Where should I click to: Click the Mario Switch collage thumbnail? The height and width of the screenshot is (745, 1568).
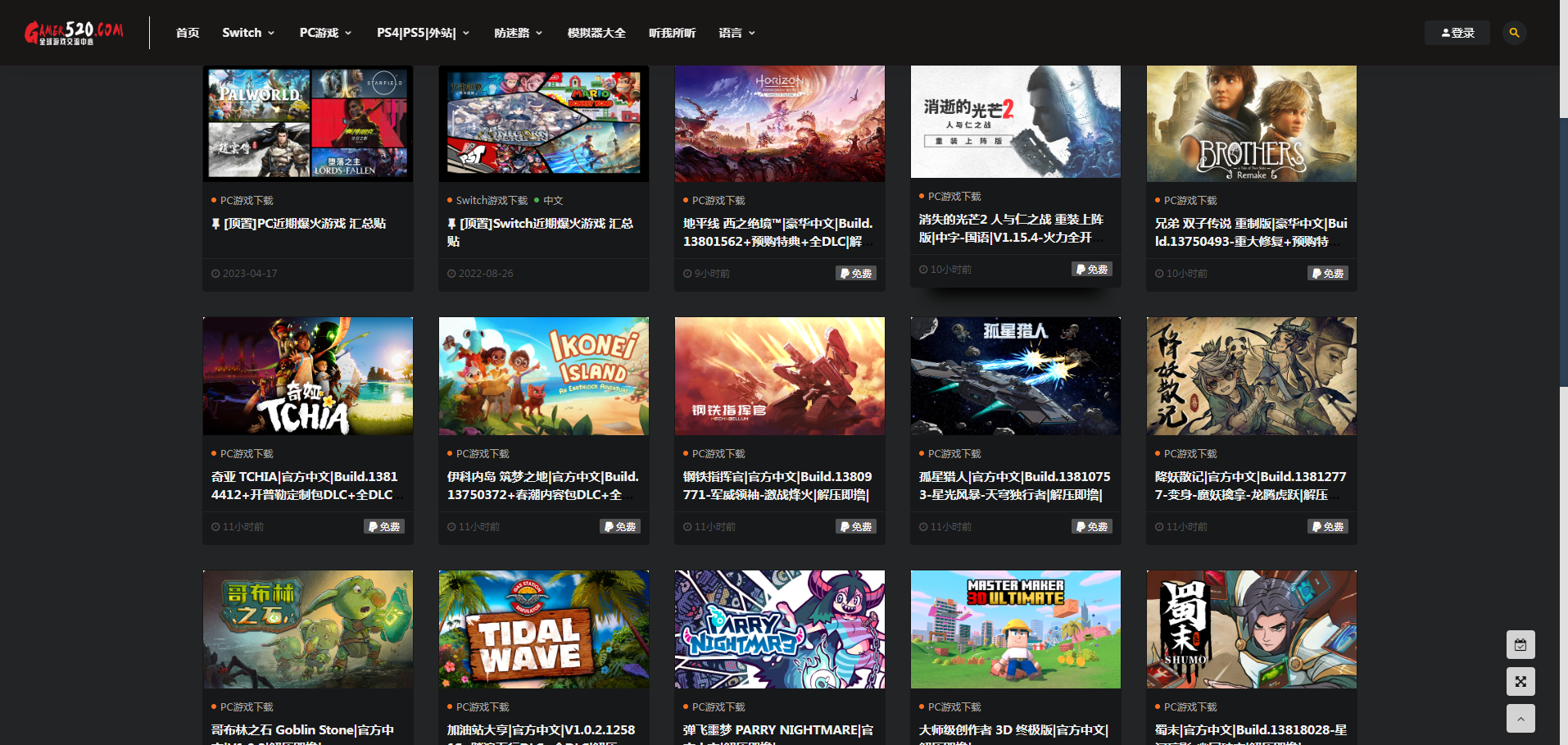click(x=544, y=124)
